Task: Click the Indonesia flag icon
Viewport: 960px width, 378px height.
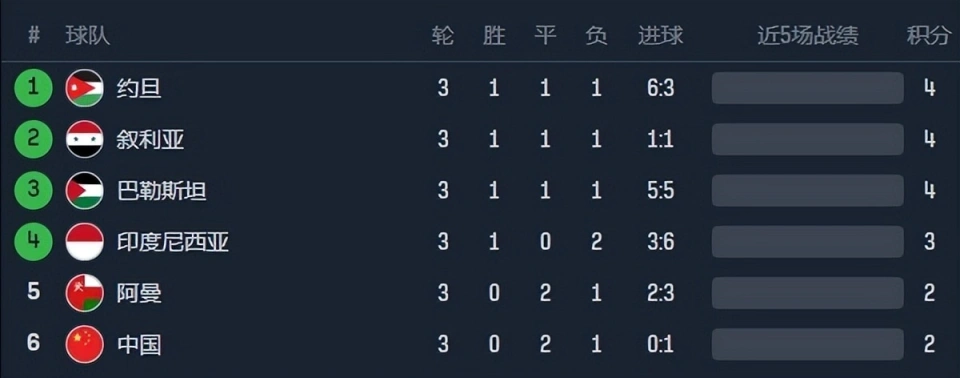Action: [x=84, y=242]
